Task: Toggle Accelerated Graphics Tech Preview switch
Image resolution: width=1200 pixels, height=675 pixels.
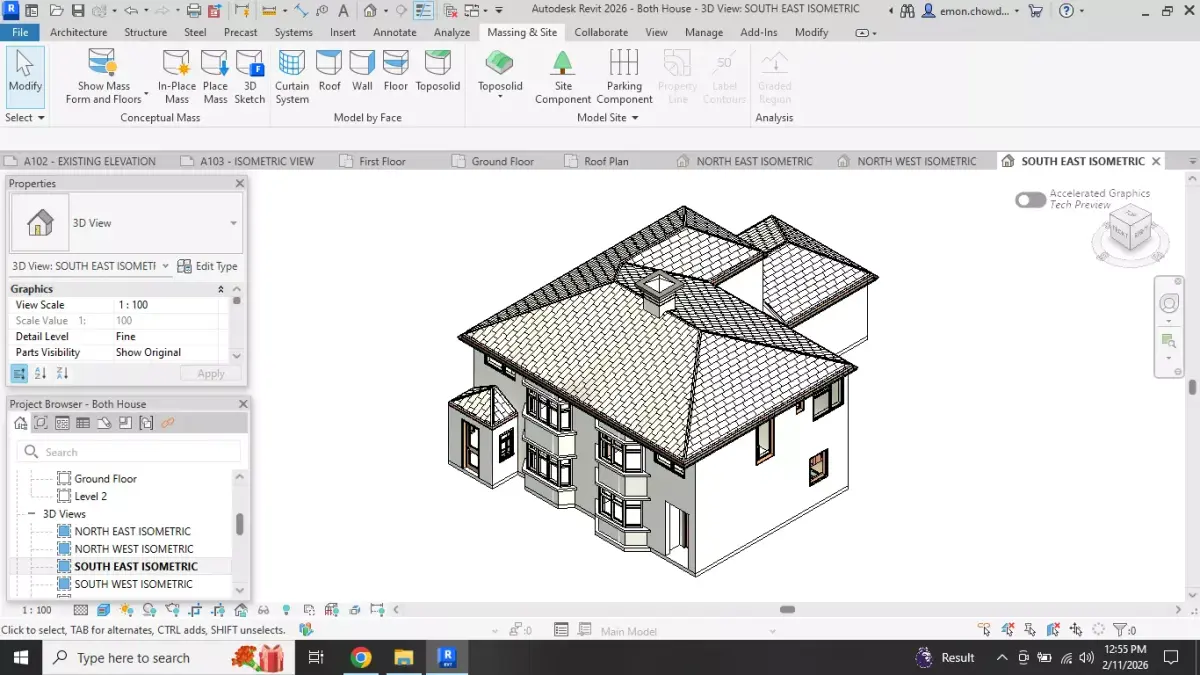Action: (1030, 200)
